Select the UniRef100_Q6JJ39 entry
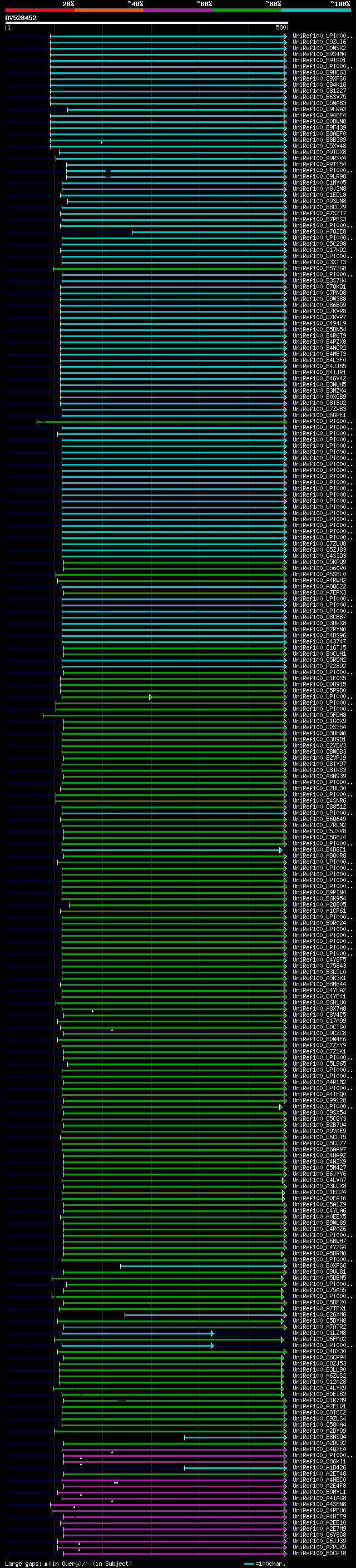Viewport: 356px width, 1568px height. pyautogui.click(x=319, y=1541)
